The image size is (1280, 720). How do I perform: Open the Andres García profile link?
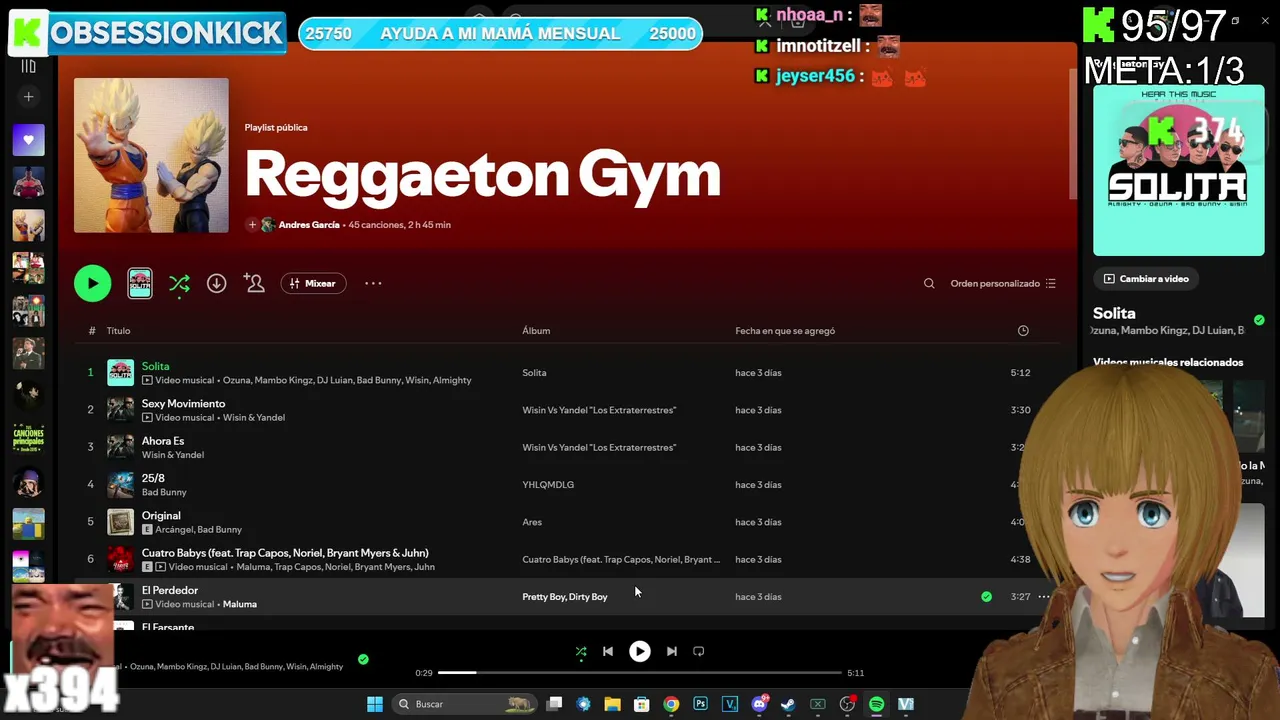click(x=309, y=225)
